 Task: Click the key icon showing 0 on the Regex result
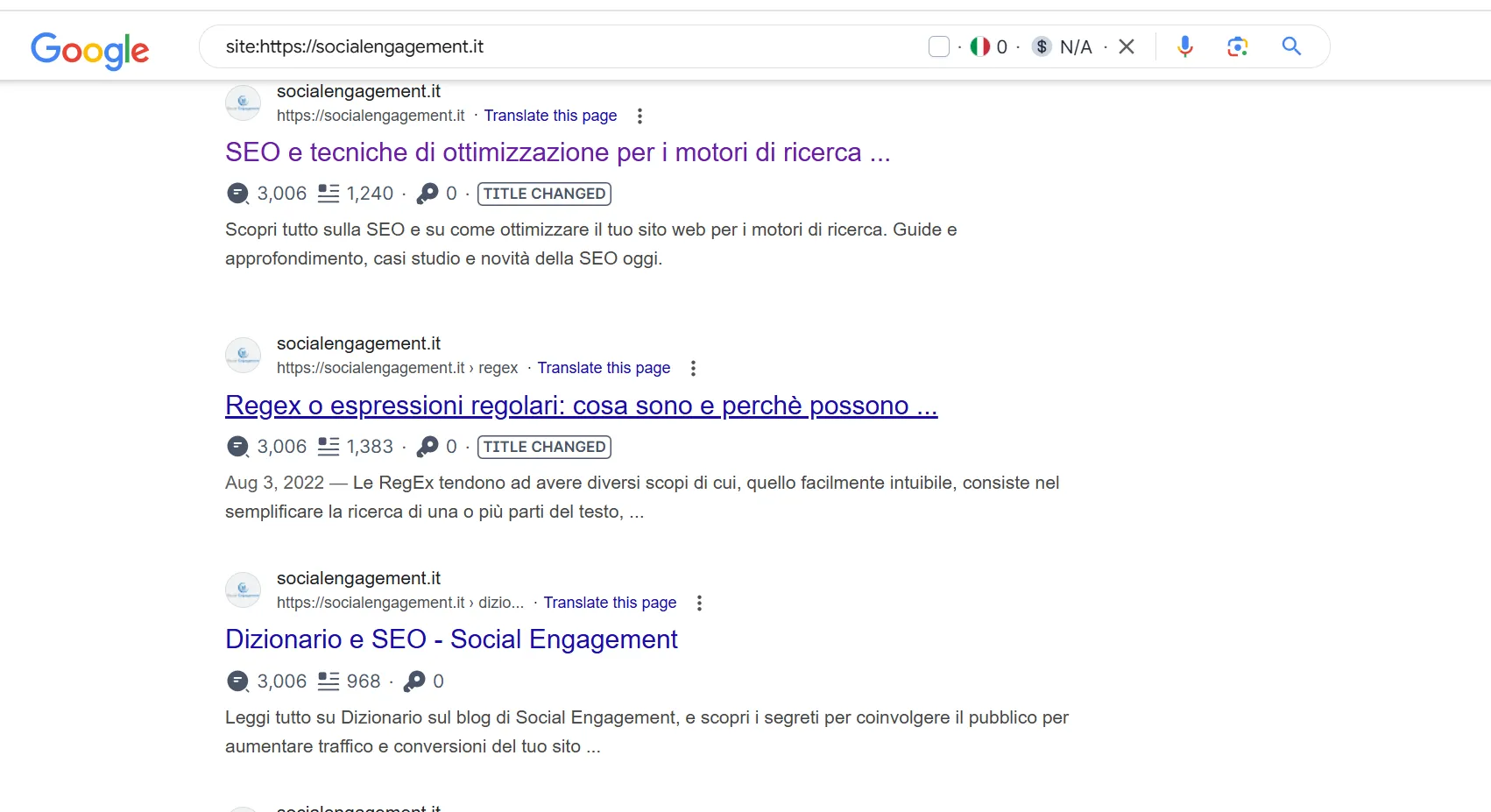[428, 447]
